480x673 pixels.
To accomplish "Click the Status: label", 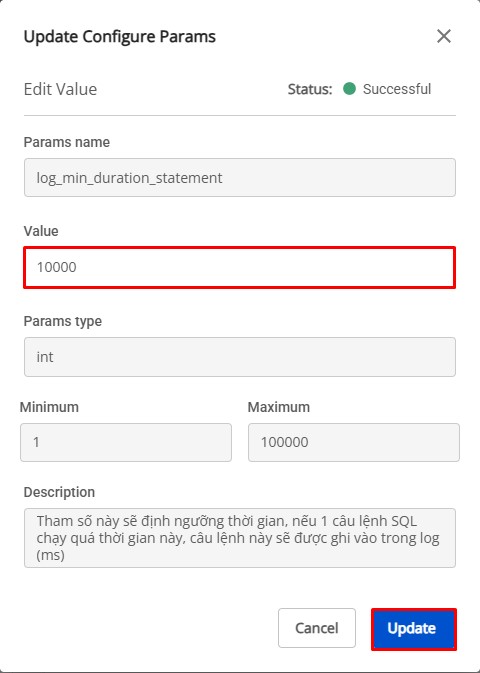I will [x=310, y=89].
